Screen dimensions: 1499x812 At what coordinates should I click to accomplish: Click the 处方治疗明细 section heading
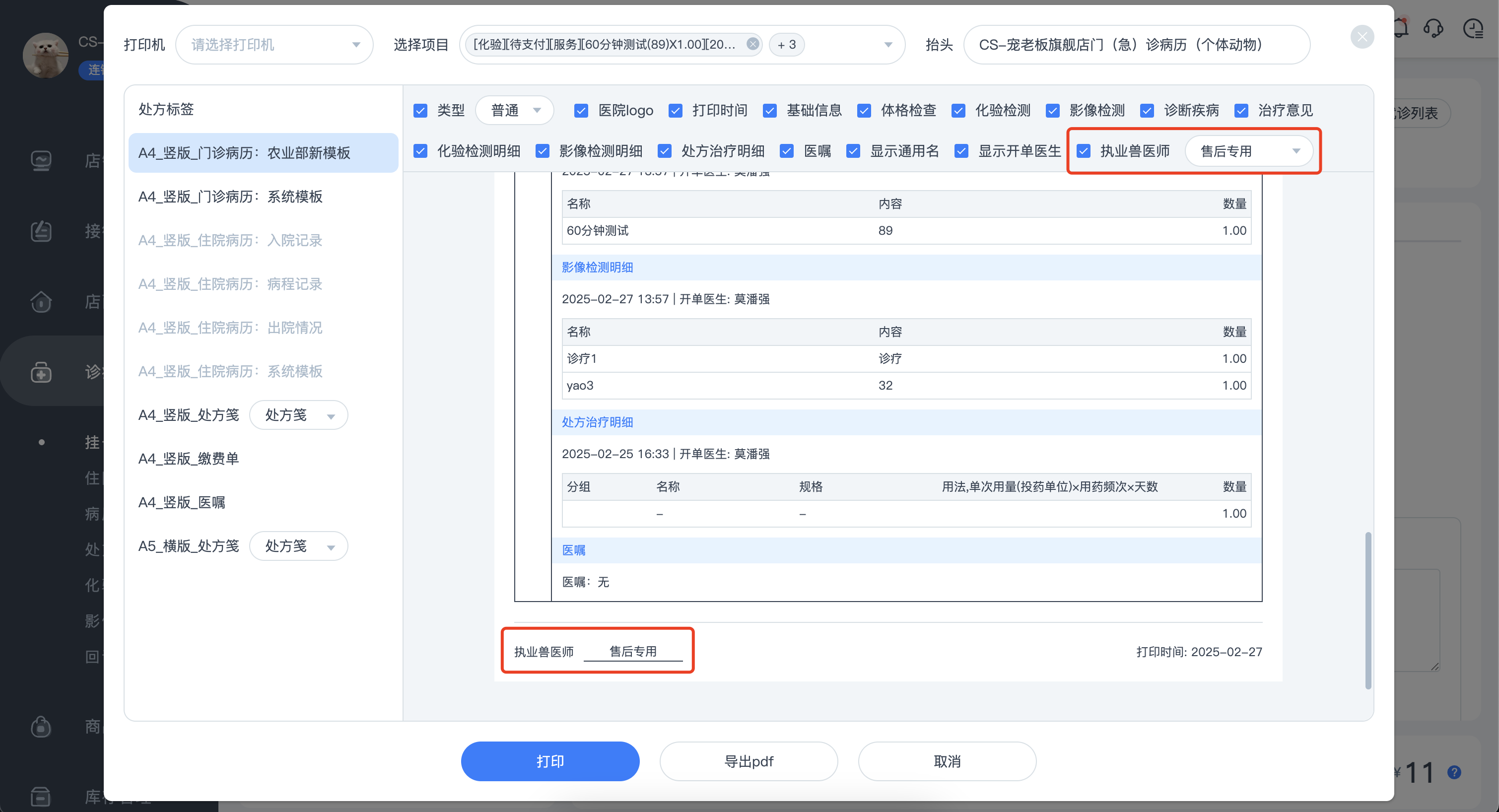pyautogui.click(x=597, y=422)
